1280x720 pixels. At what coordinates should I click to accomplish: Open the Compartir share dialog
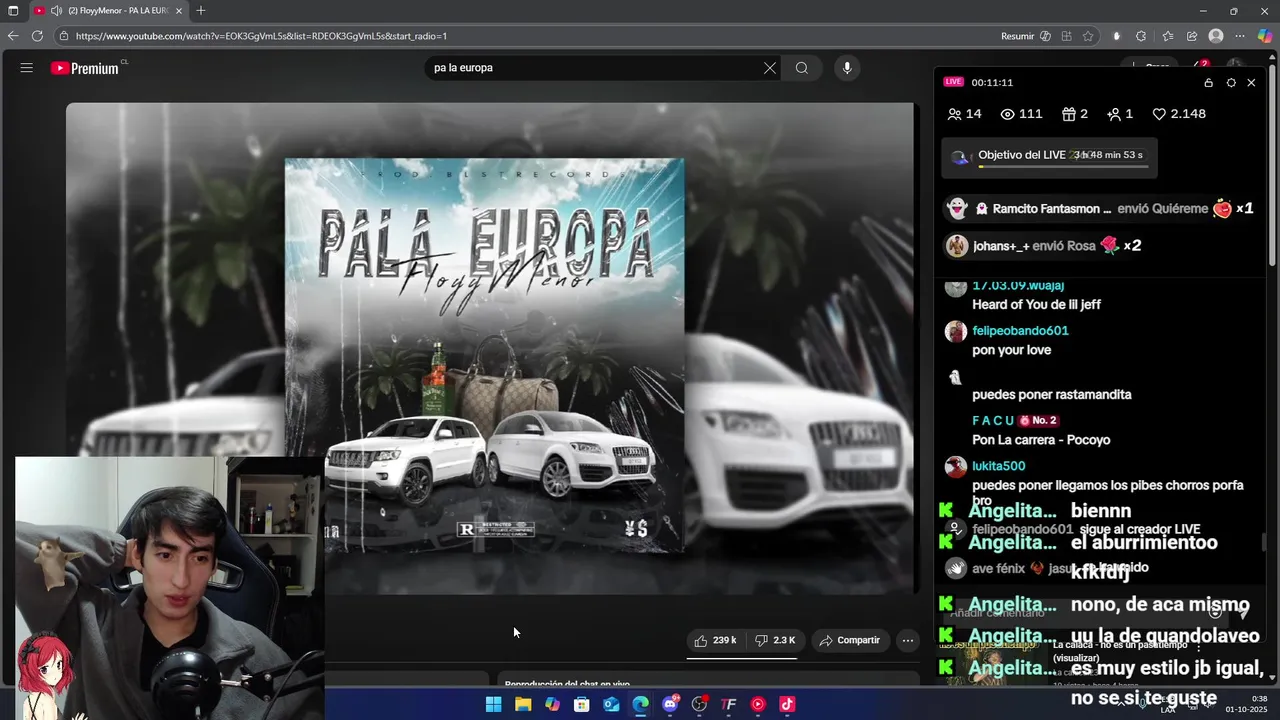[x=850, y=640]
